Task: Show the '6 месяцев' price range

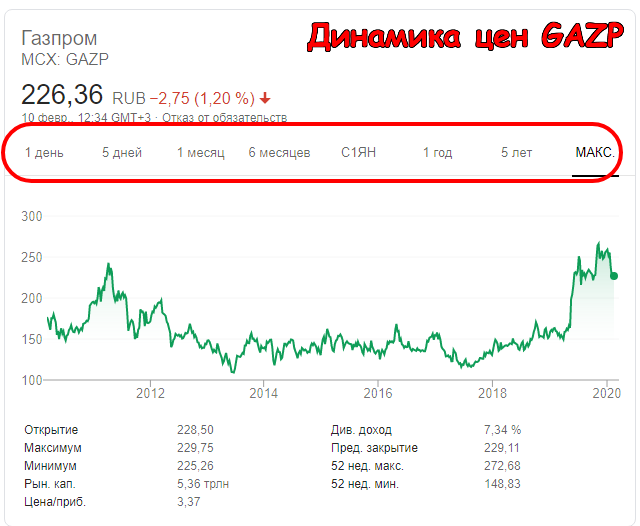Action: point(280,153)
